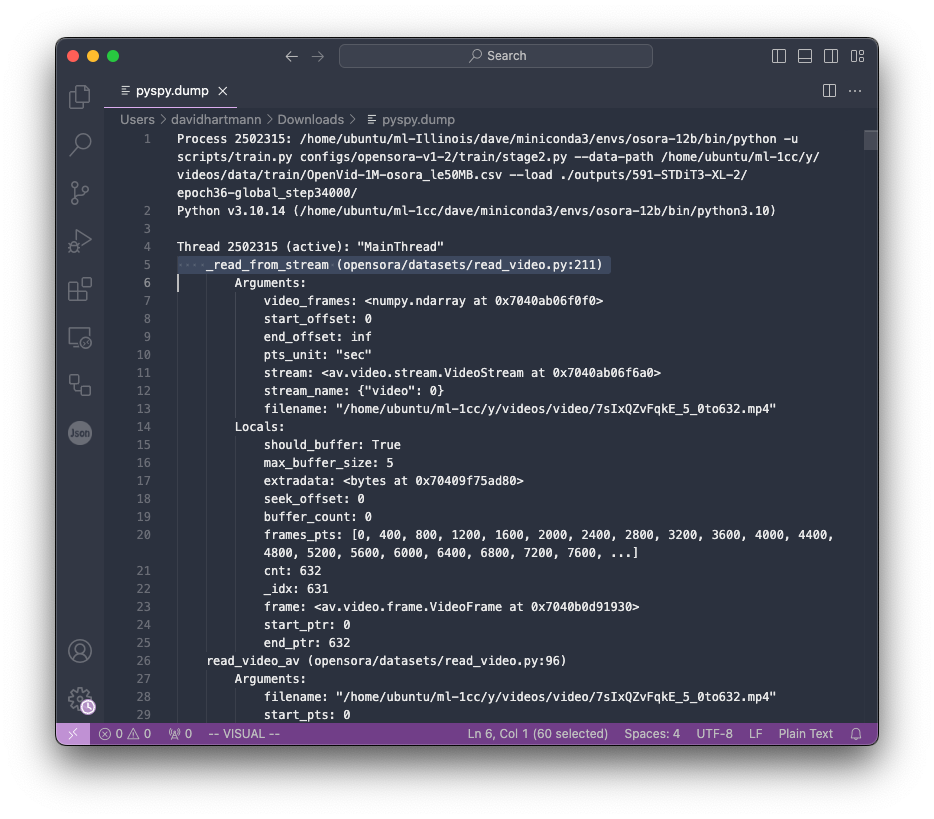Toggle the secondary side bar layout button
The height and width of the screenshot is (819, 934).
[x=831, y=56]
